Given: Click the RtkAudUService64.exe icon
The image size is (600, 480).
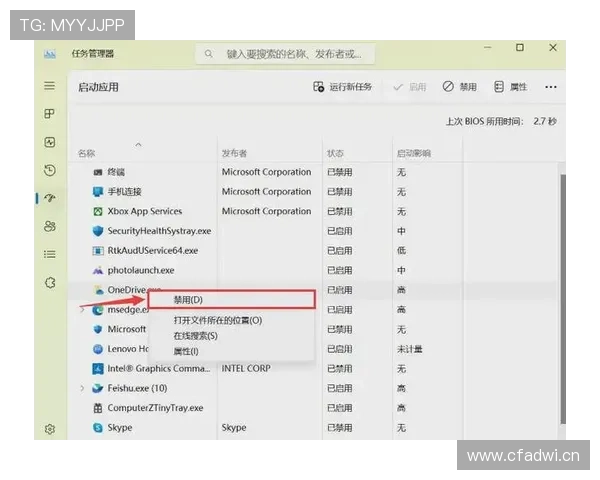Looking at the screenshot, I should coord(98,251).
